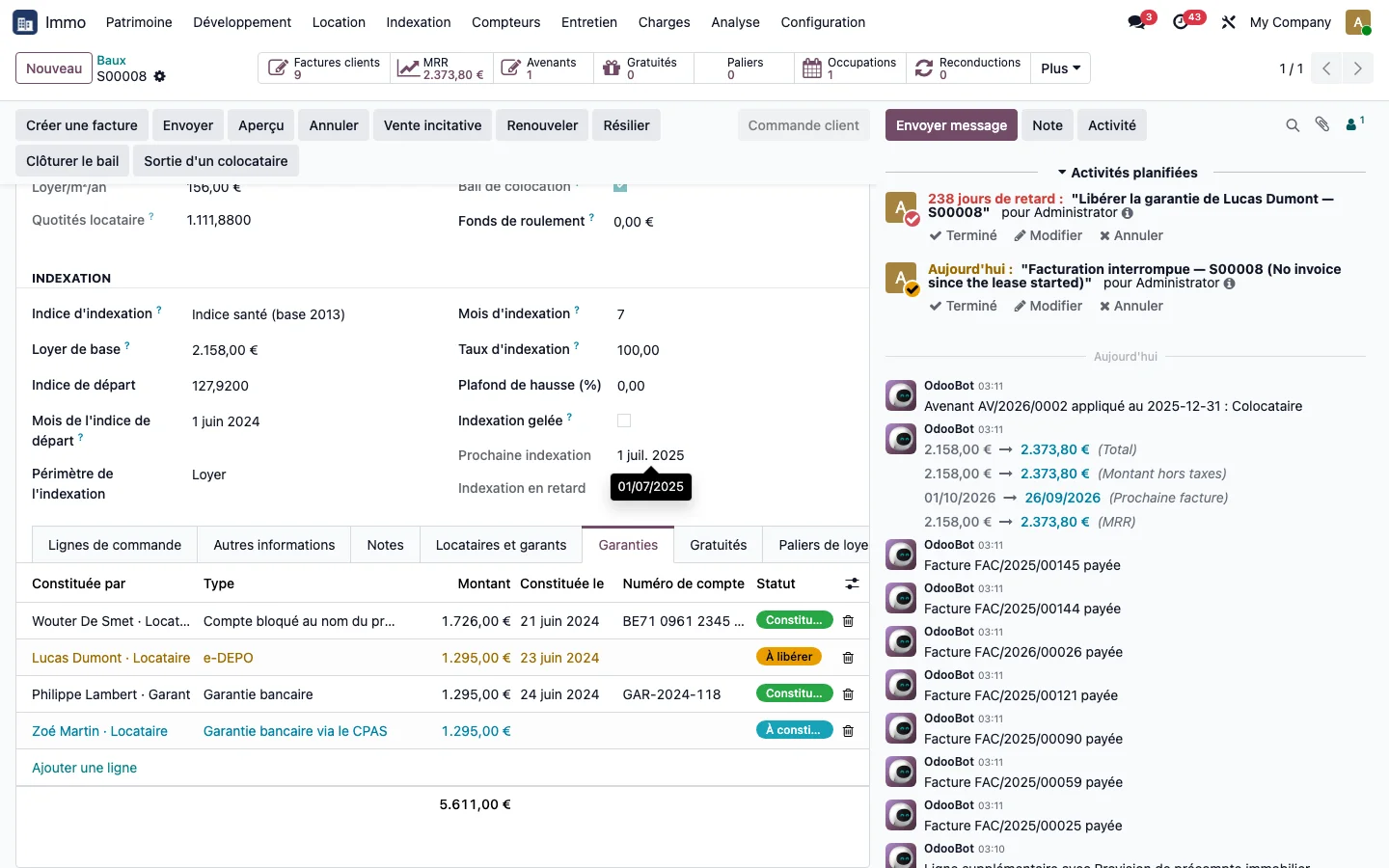The image size is (1389, 868).
Task: Expand the Plus dropdown
Action: pyautogui.click(x=1061, y=68)
